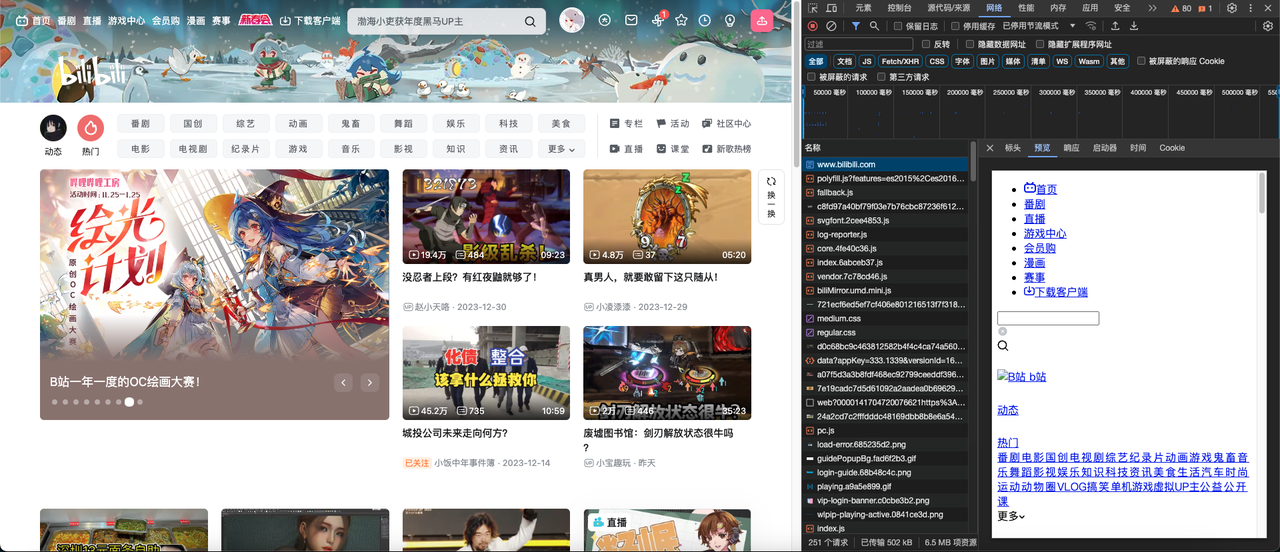Open the 已停用节流模式 throttling dropdown
Screen dimensions: 1280x552
(x=1040, y=26)
